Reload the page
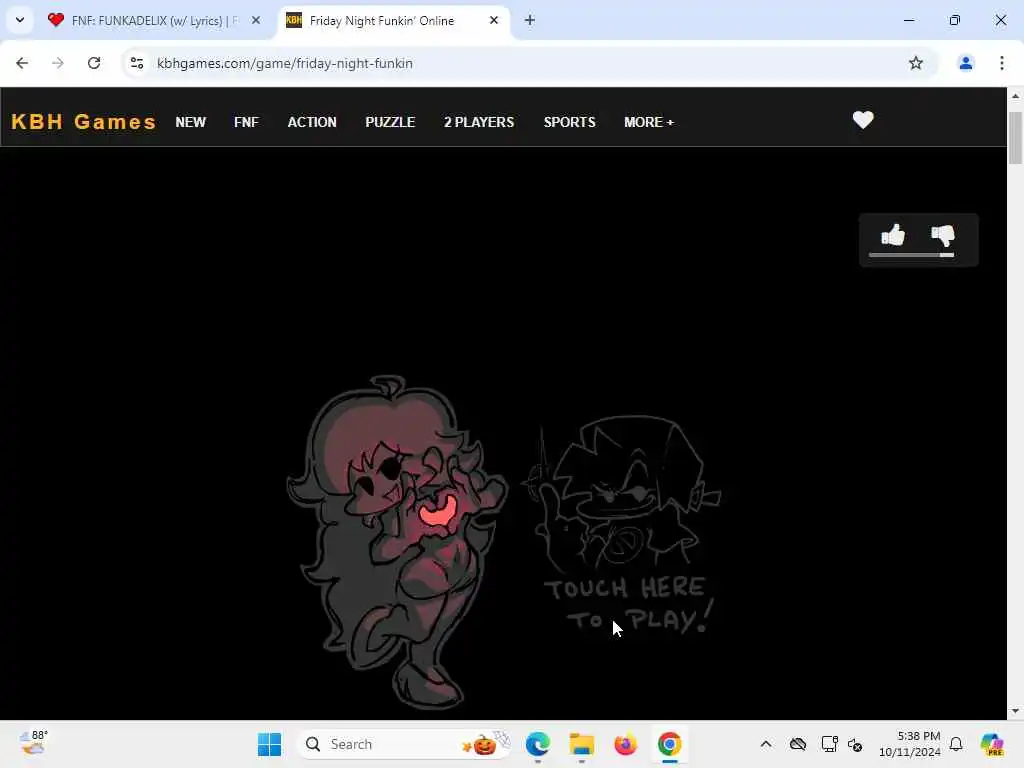1024x768 pixels. tap(94, 63)
